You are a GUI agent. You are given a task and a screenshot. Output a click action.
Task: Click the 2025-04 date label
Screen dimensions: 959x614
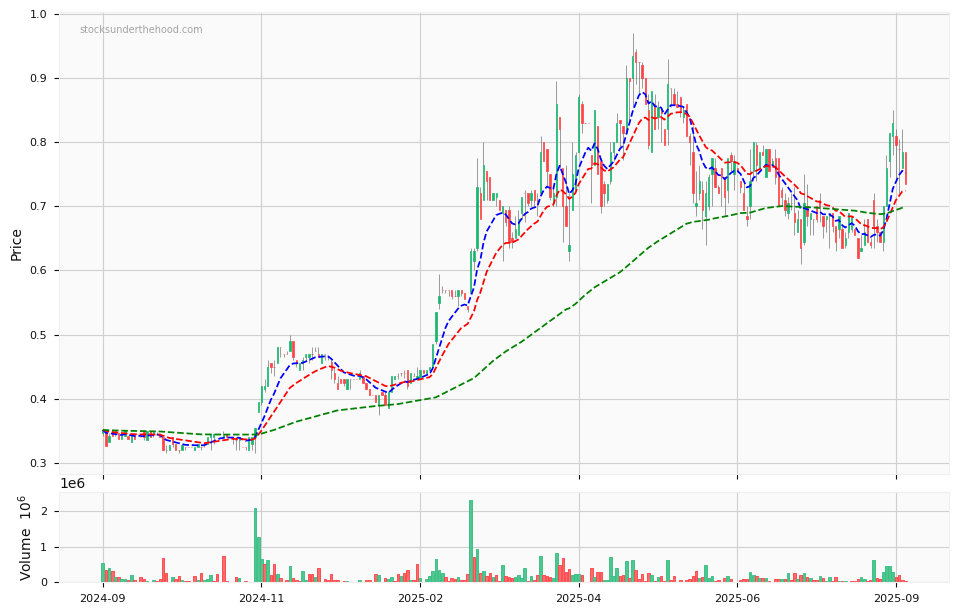point(579,597)
